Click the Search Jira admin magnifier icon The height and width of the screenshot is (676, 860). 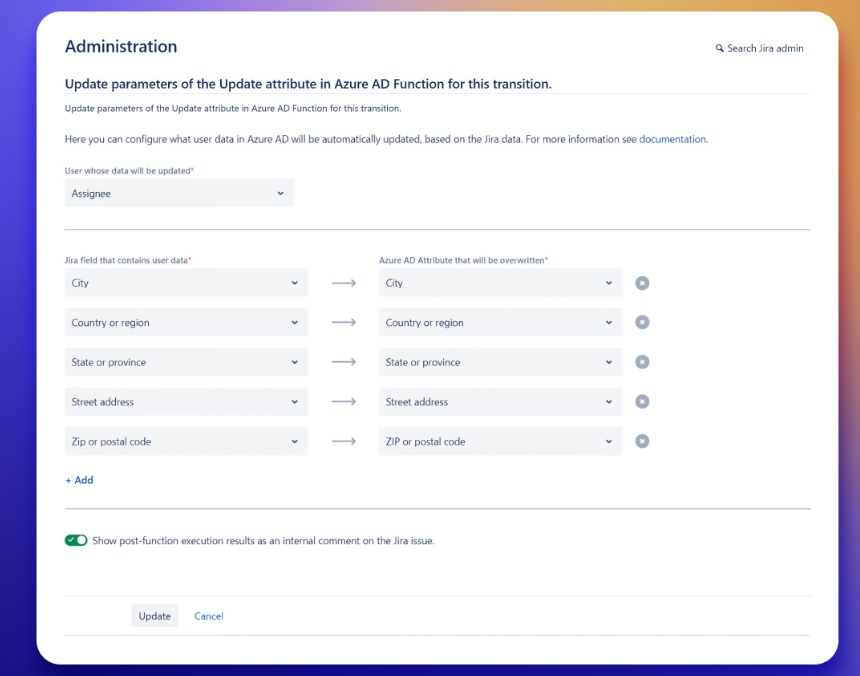(719, 48)
